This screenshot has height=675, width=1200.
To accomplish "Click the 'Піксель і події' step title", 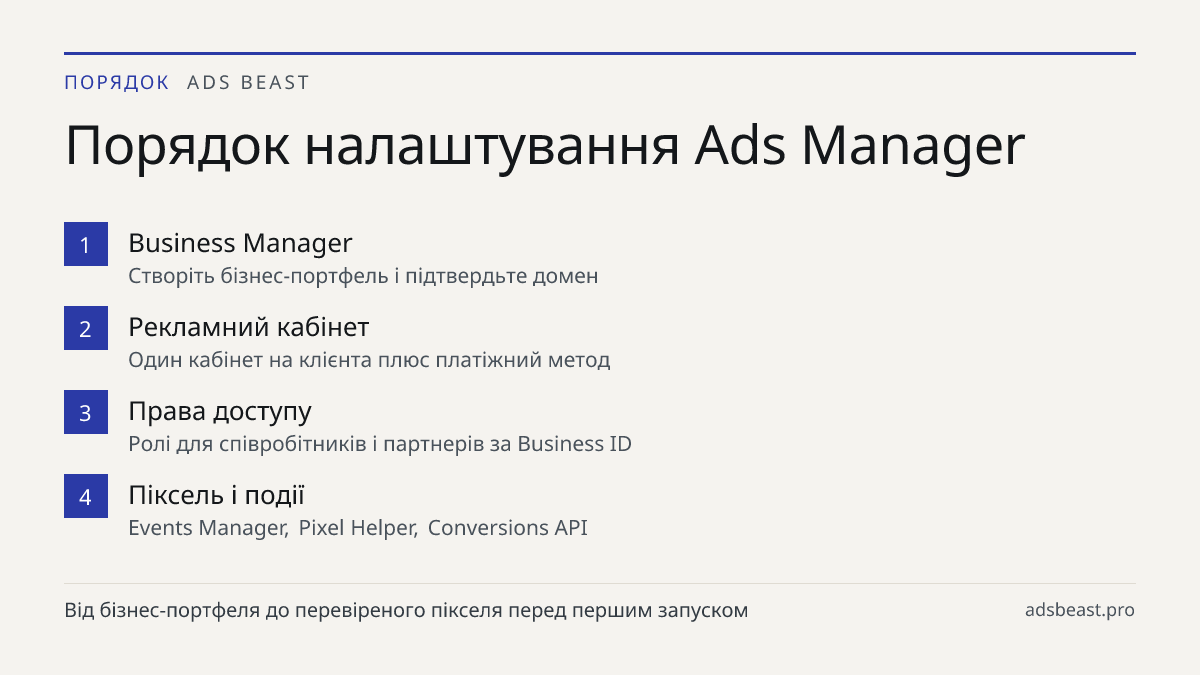I will [216, 495].
